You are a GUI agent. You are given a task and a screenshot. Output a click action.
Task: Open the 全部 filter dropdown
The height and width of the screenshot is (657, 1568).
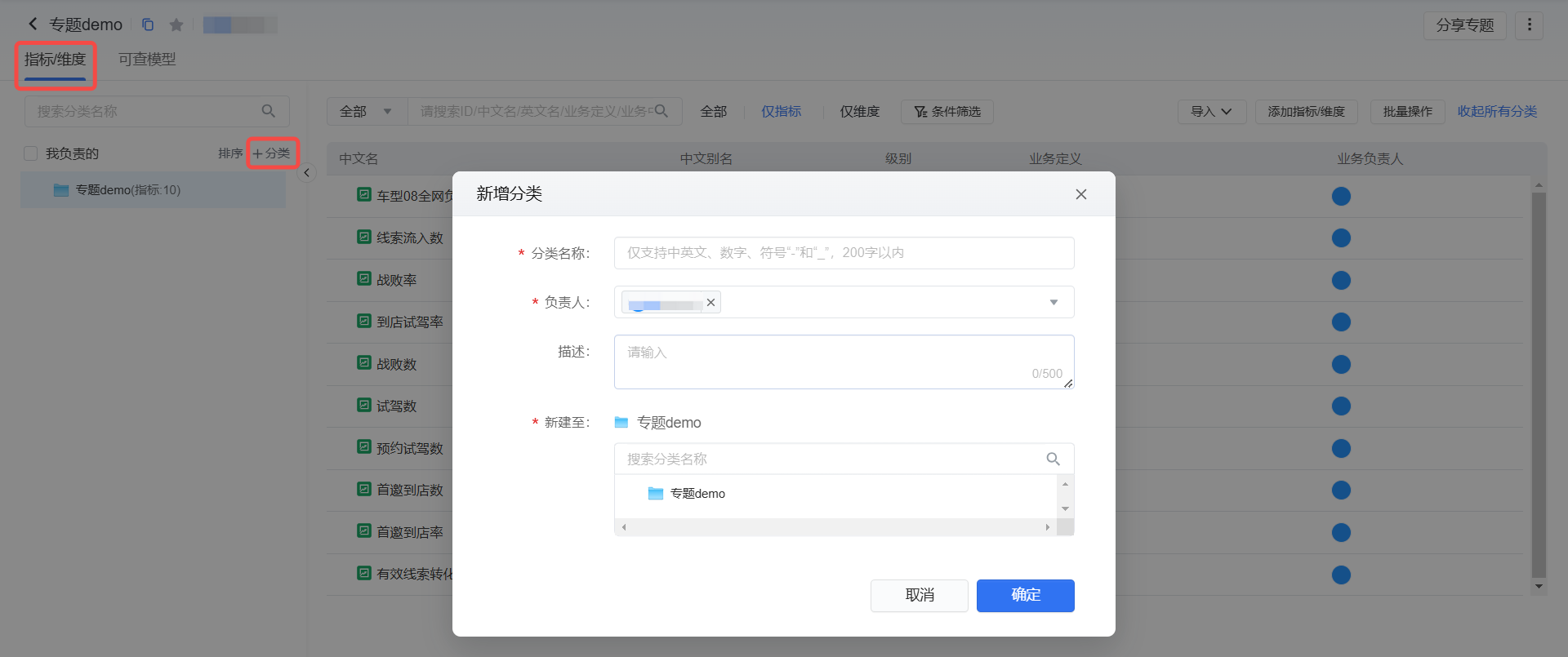pyautogui.click(x=367, y=112)
